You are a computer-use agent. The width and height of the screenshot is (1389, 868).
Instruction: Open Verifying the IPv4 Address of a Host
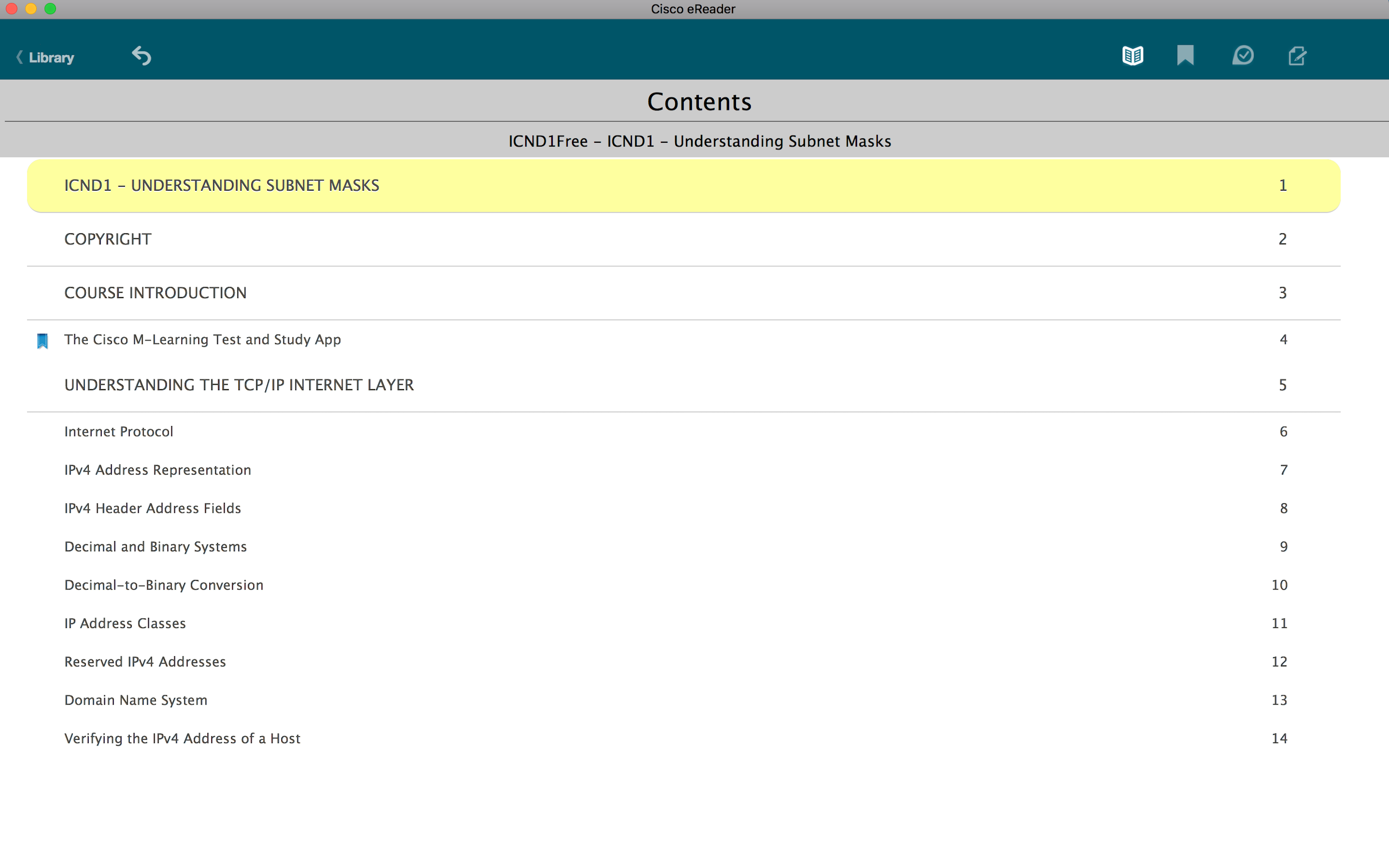[182, 739]
